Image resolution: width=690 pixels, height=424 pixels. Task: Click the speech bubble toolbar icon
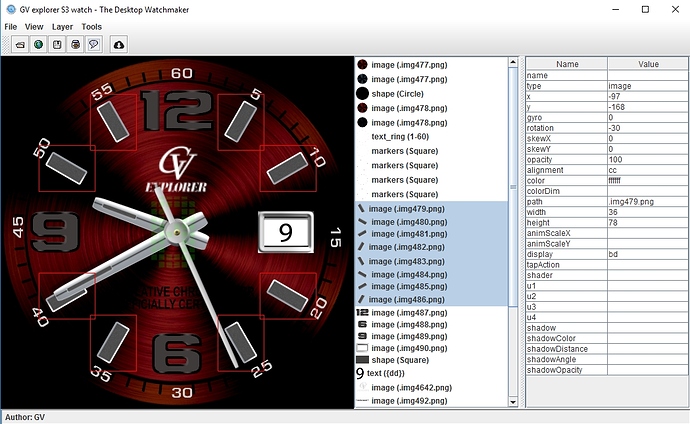click(x=94, y=45)
